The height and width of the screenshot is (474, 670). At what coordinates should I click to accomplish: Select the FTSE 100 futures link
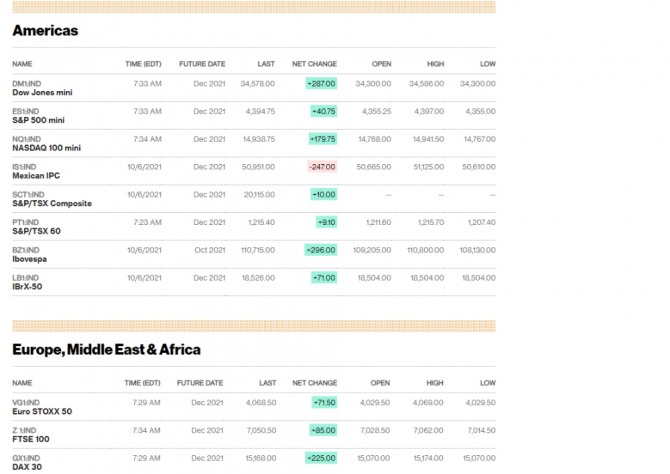coord(31,439)
